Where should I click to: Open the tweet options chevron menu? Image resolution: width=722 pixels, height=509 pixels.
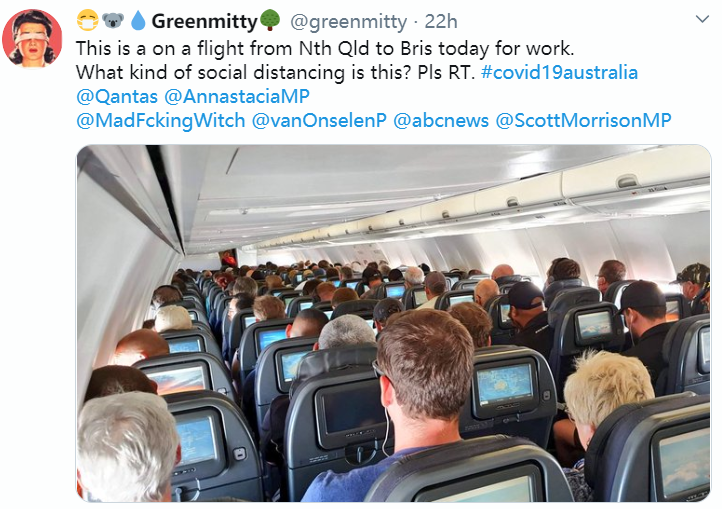702,19
